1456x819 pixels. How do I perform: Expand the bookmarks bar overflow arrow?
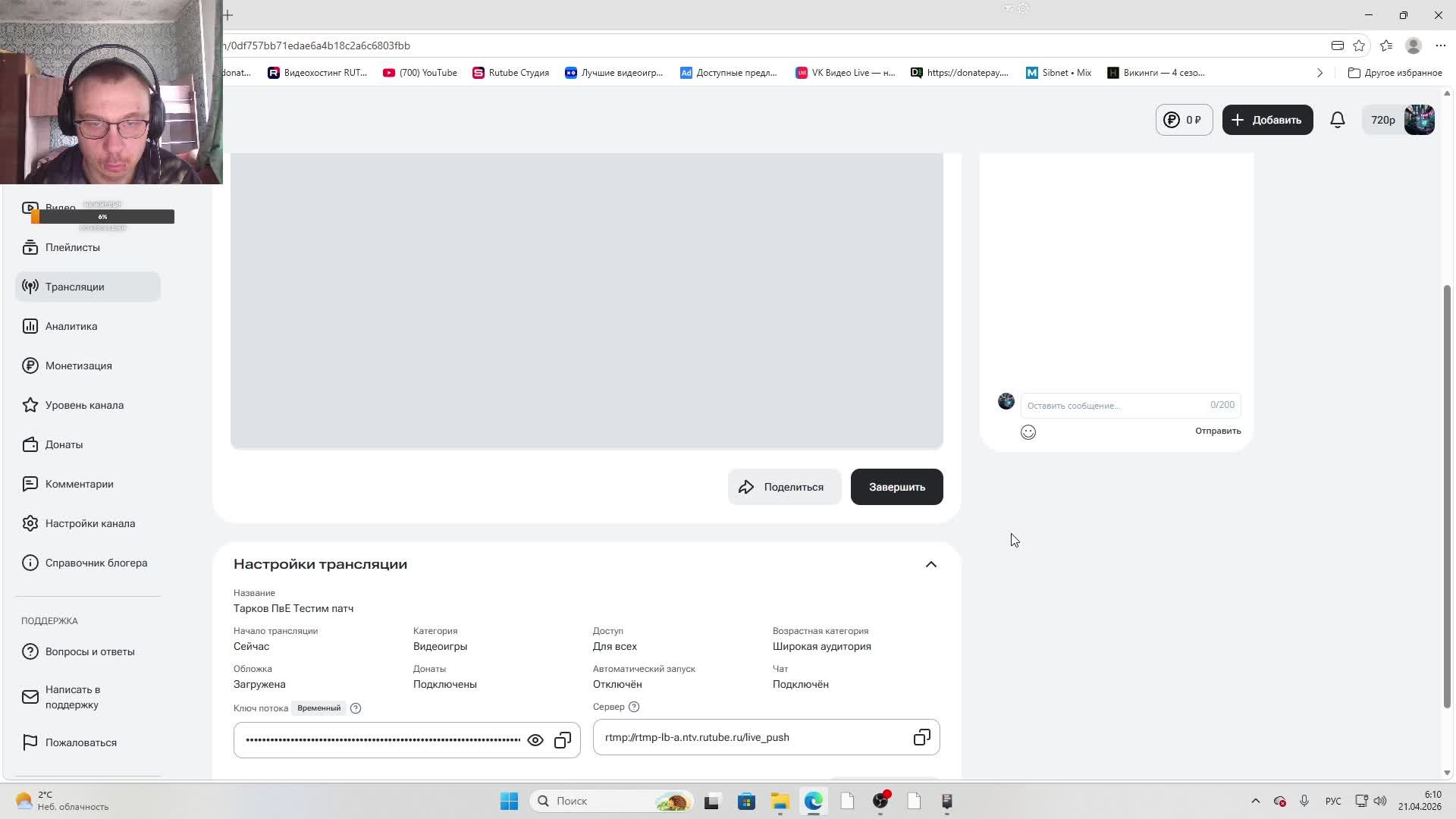1319,73
